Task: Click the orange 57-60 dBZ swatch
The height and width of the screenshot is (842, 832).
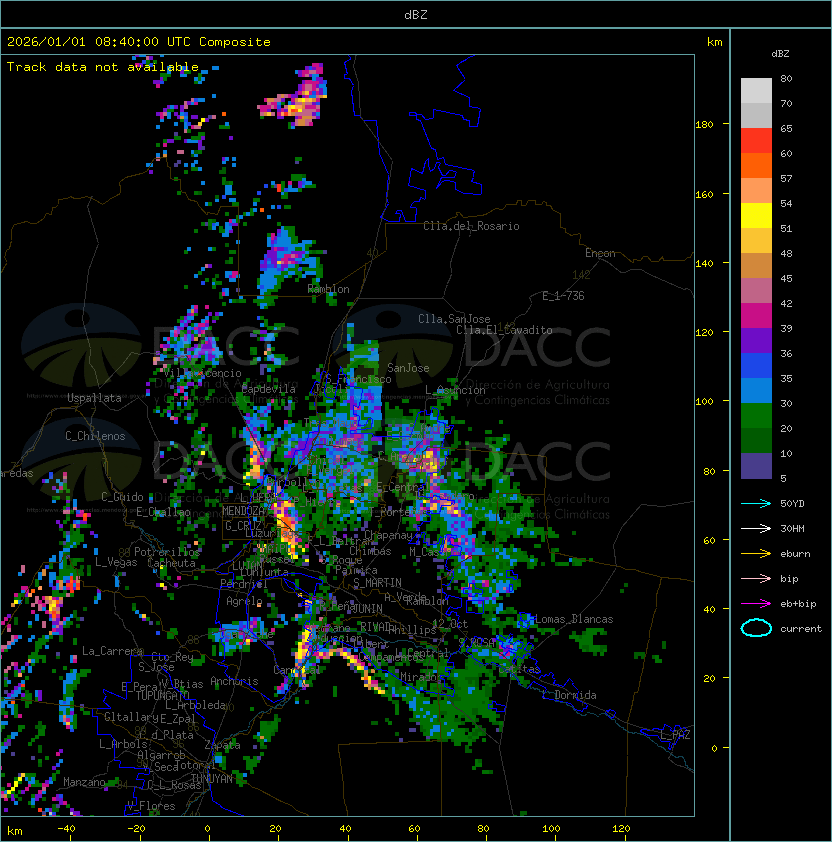Action: 756,166
